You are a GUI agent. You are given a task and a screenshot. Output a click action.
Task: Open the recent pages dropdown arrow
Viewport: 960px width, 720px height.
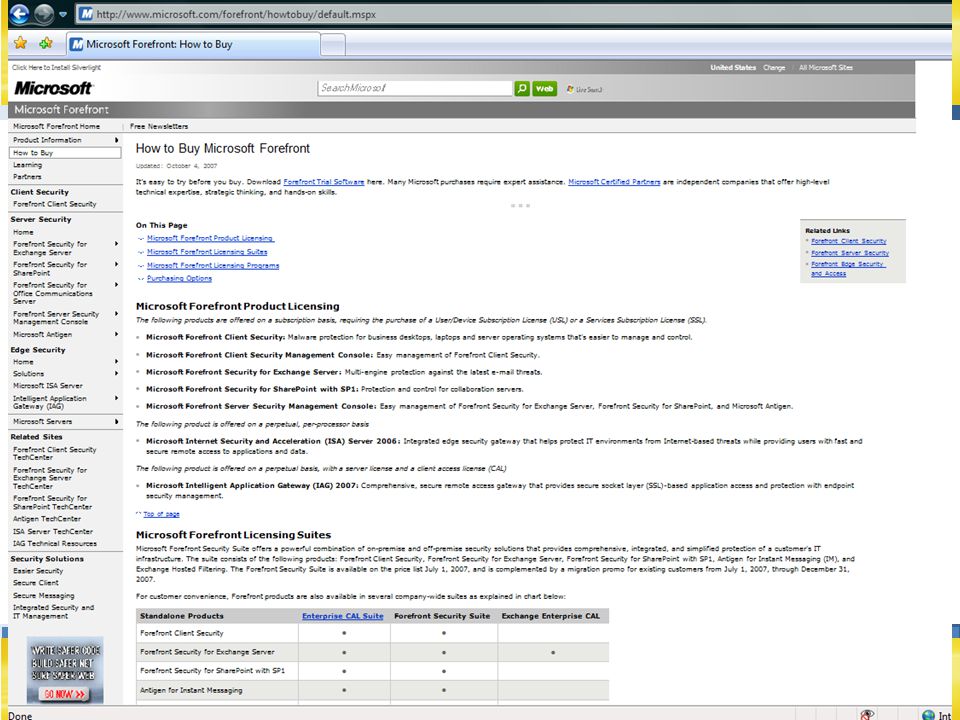pos(62,14)
